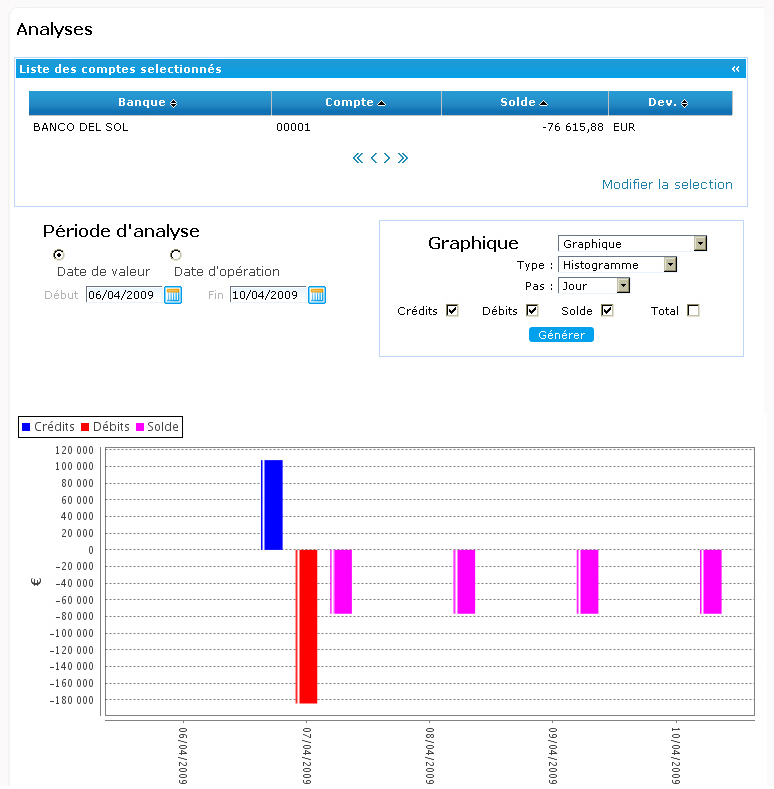Collapse the Liste des comptes selectionnés panel
This screenshot has height=789, width=774.
pyautogui.click(x=735, y=69)
